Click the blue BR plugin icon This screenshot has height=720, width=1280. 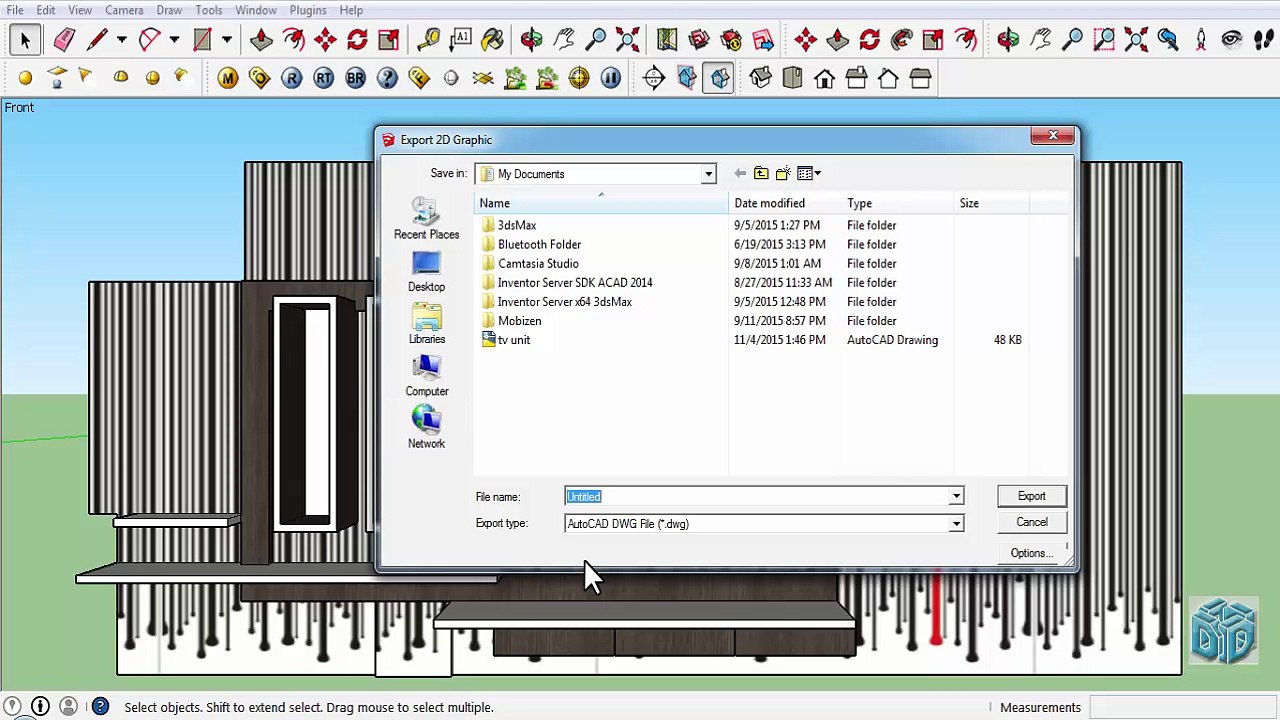(356, 78)
